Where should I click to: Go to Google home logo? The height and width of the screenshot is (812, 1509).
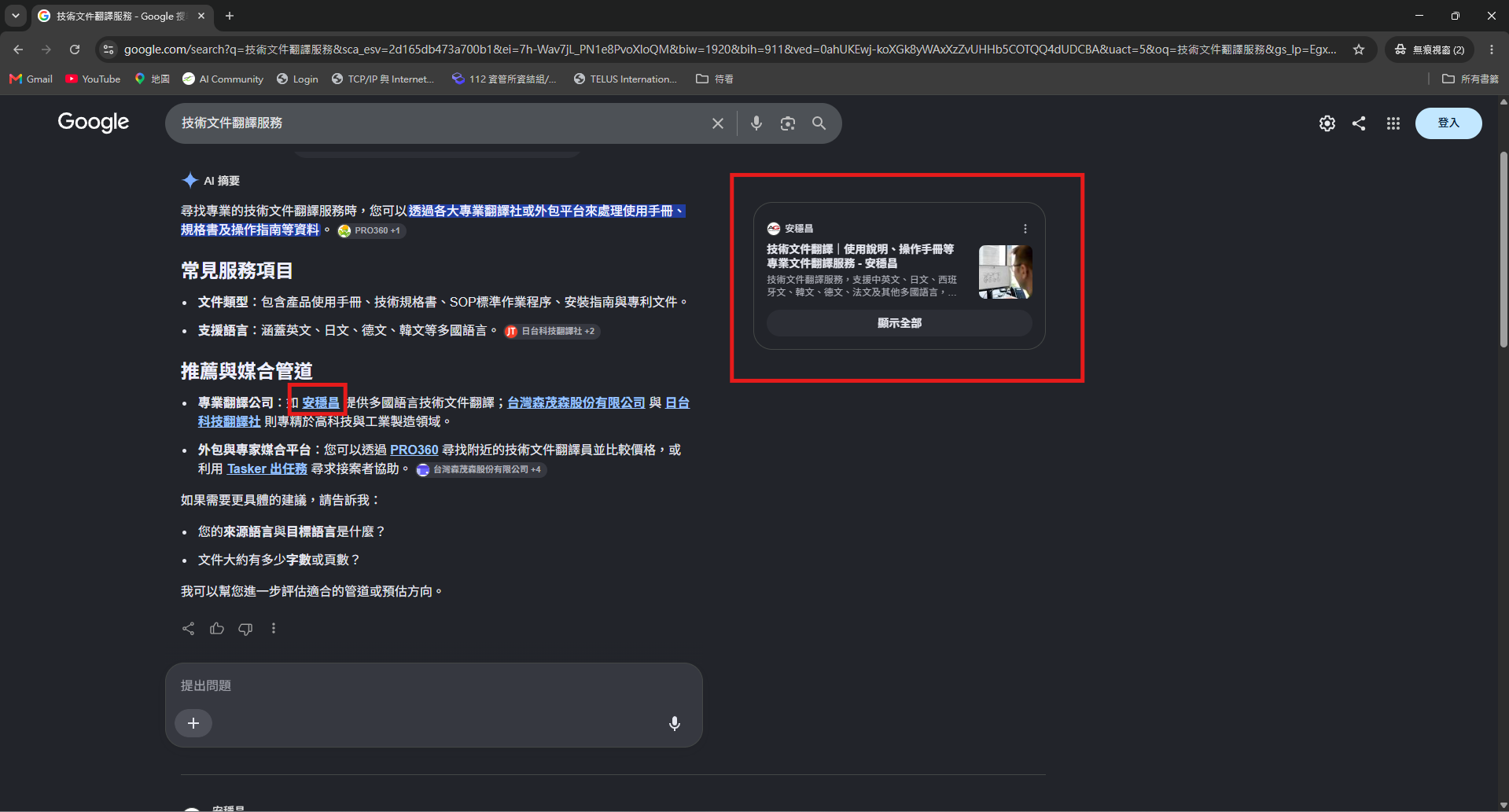click(93, 123)
